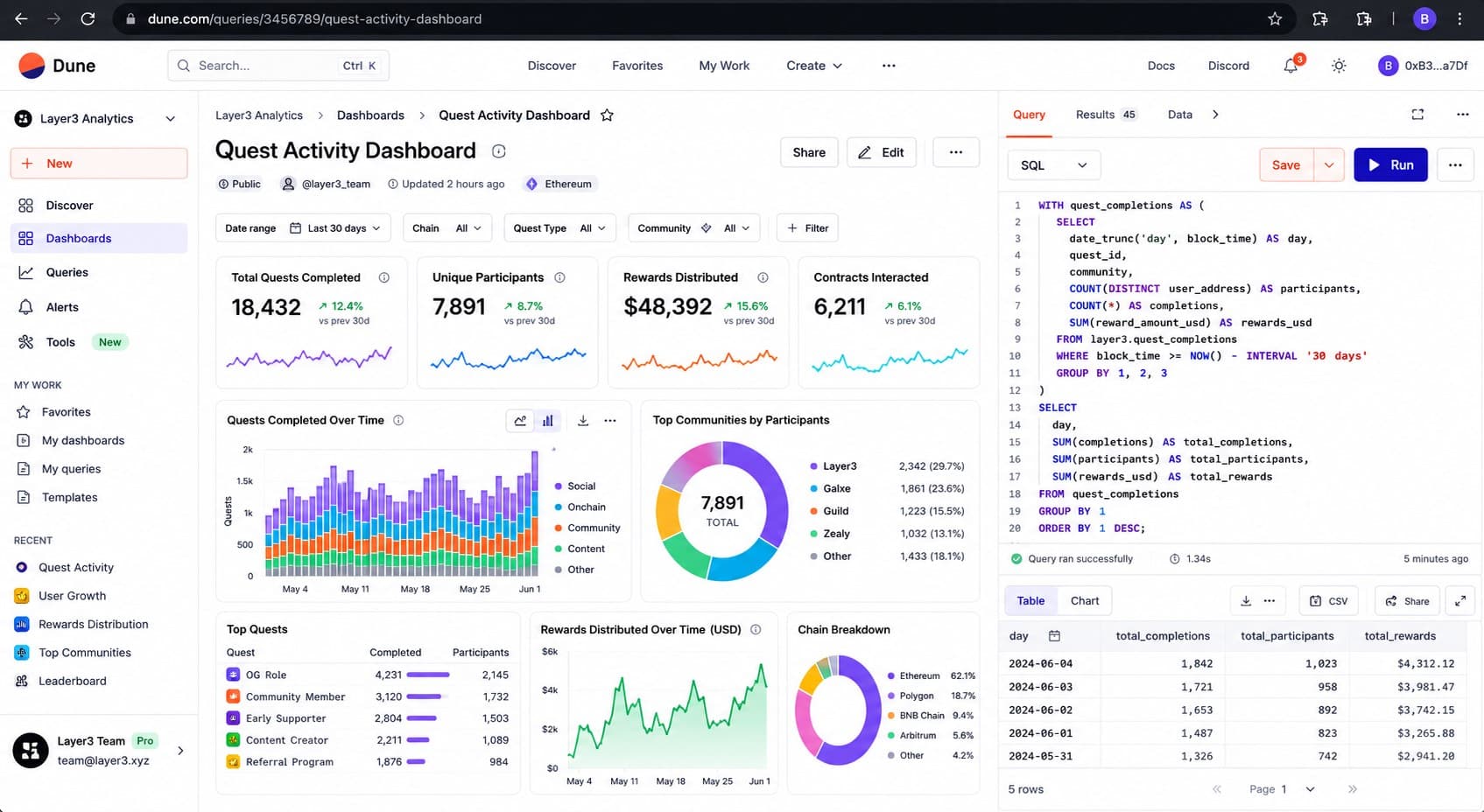Switch to the Data tab
This screenshot has height=812, width=1484.
[1180, 115]
